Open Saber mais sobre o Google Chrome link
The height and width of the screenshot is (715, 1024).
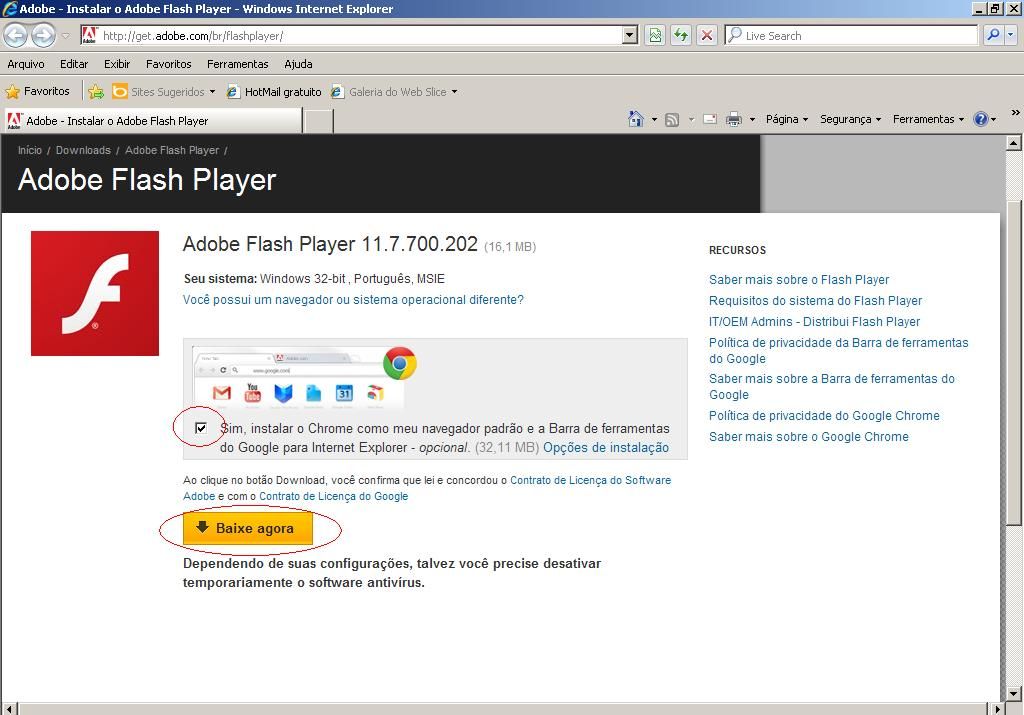click(x=808, y=436)
